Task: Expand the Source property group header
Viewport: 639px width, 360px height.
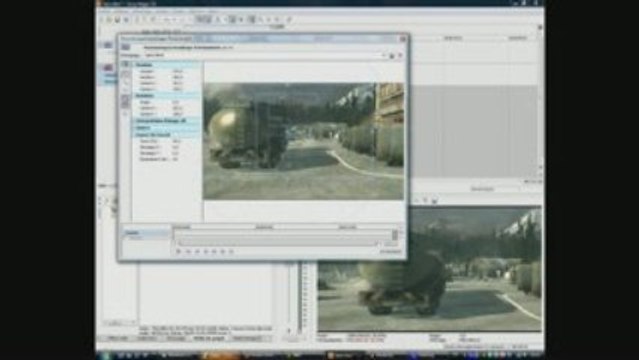Action: point(166,128)
